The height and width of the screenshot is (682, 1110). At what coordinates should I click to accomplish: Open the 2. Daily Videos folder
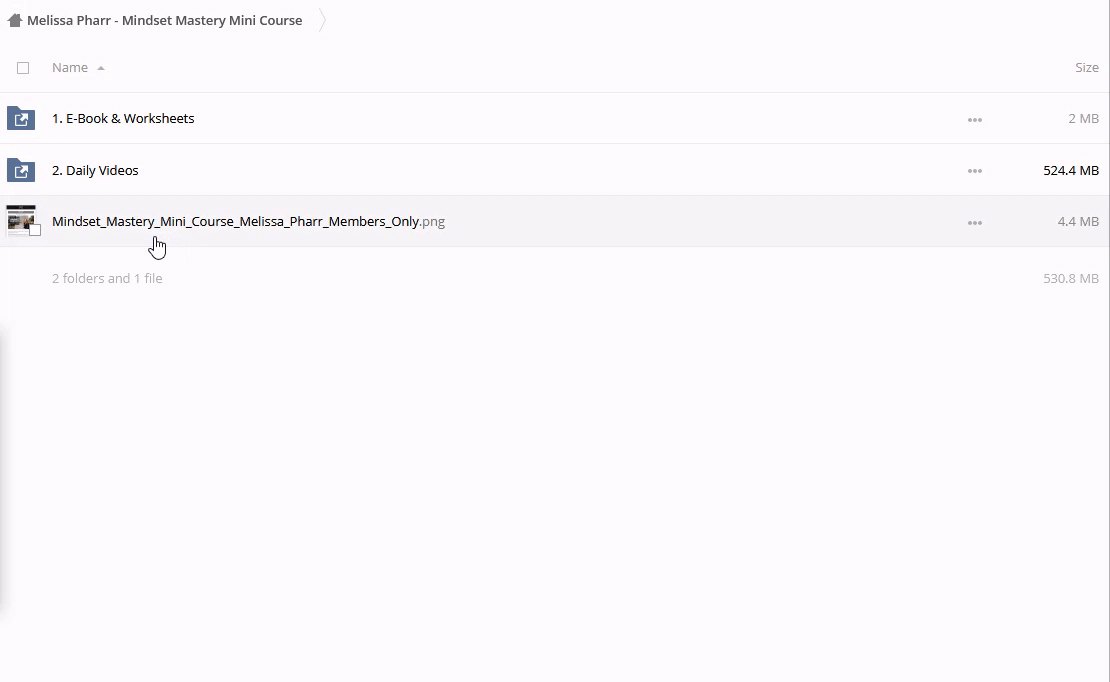95,170
